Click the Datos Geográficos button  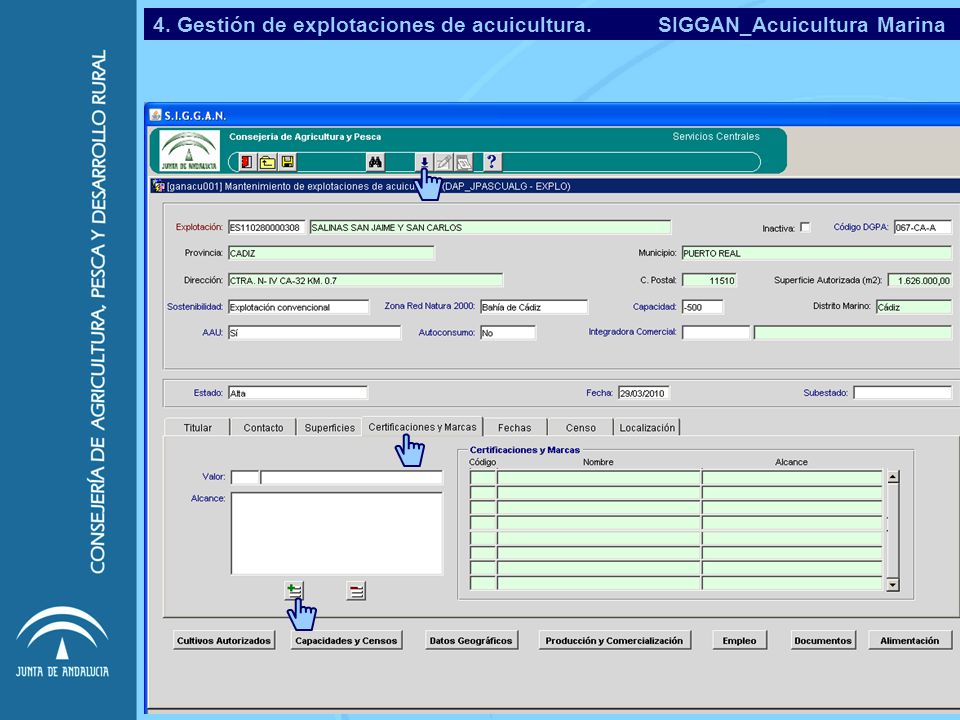[x=471, y=640]
